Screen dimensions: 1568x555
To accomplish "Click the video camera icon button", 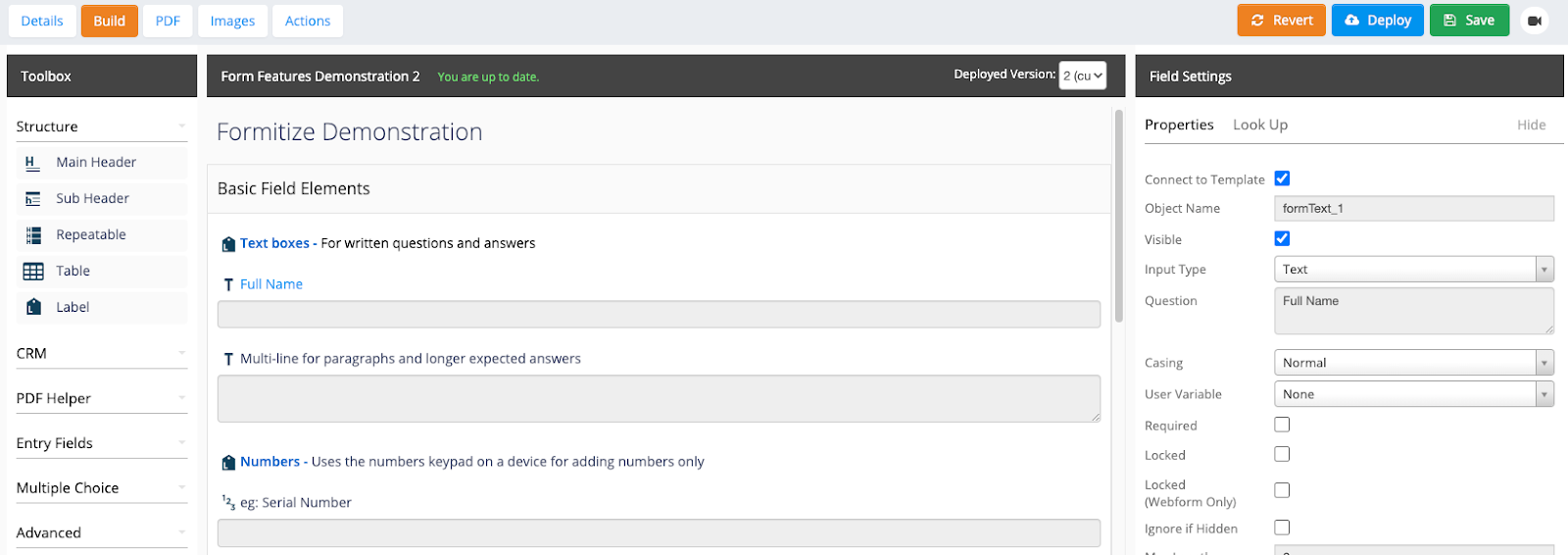I will coord(1535,21).
